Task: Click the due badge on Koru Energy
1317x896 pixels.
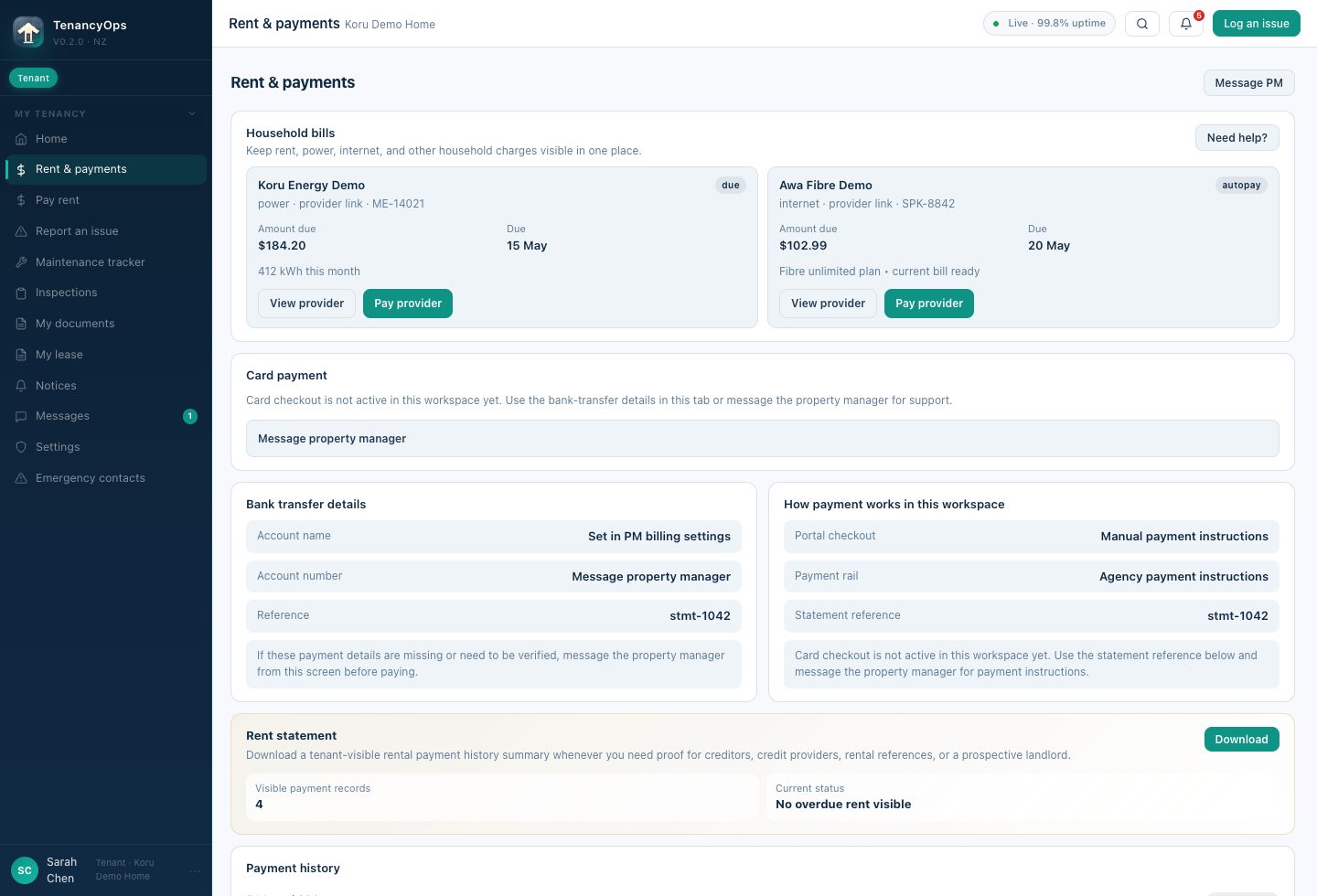Action: coord(731,186)
